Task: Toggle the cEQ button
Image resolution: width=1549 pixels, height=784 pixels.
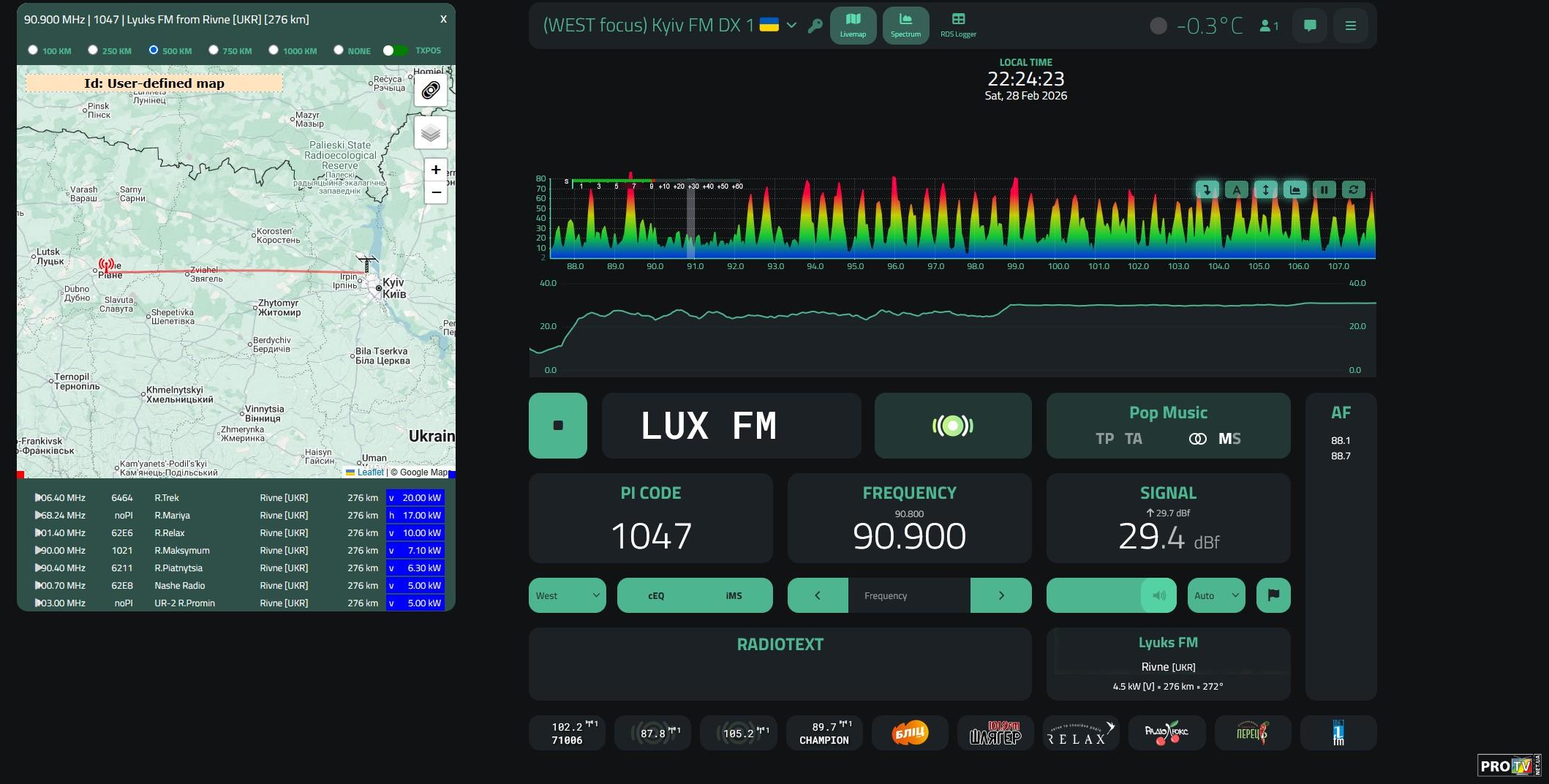Action: (656, 595)
